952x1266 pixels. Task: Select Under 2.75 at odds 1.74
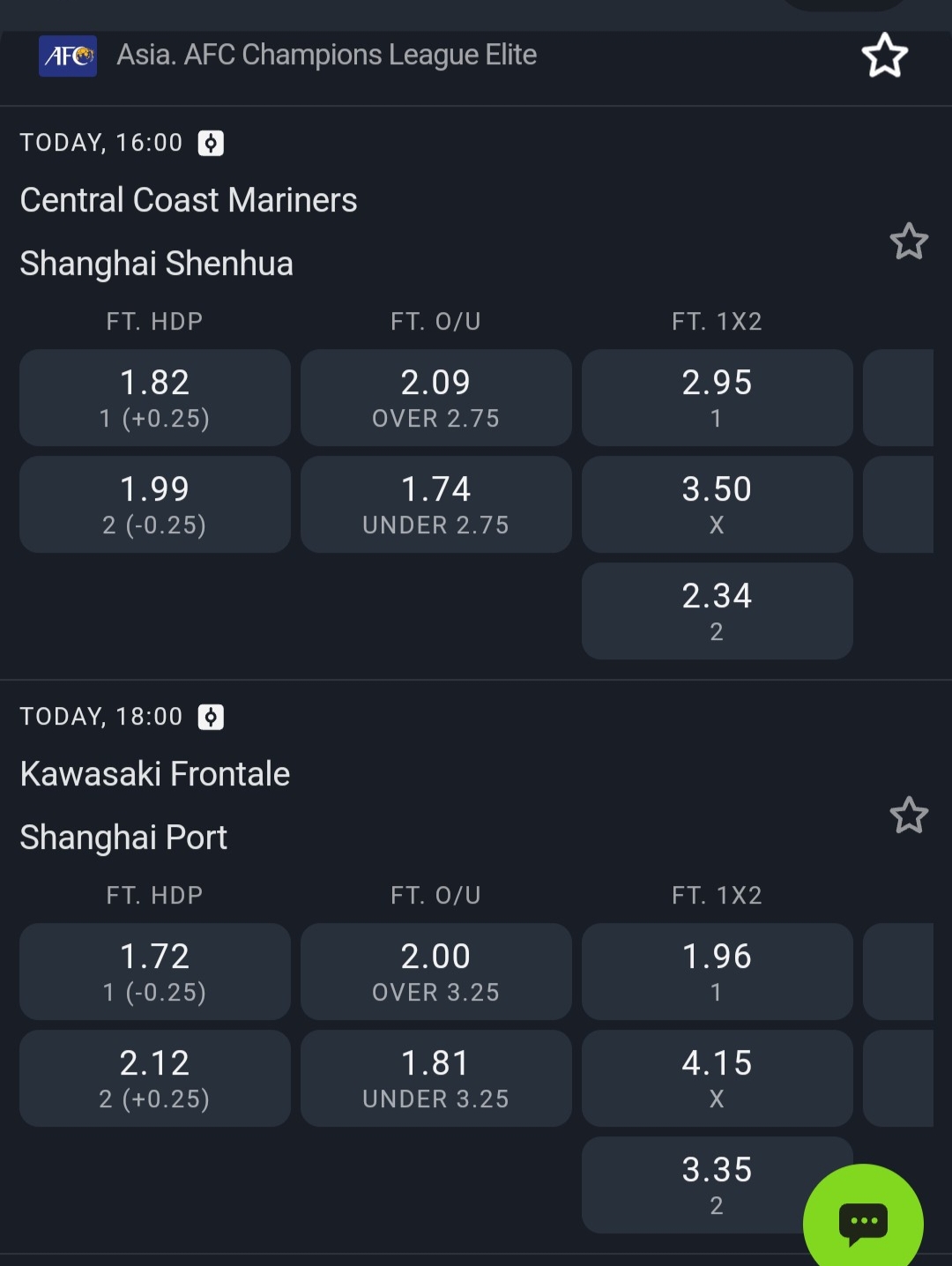(x=435, y=504)
